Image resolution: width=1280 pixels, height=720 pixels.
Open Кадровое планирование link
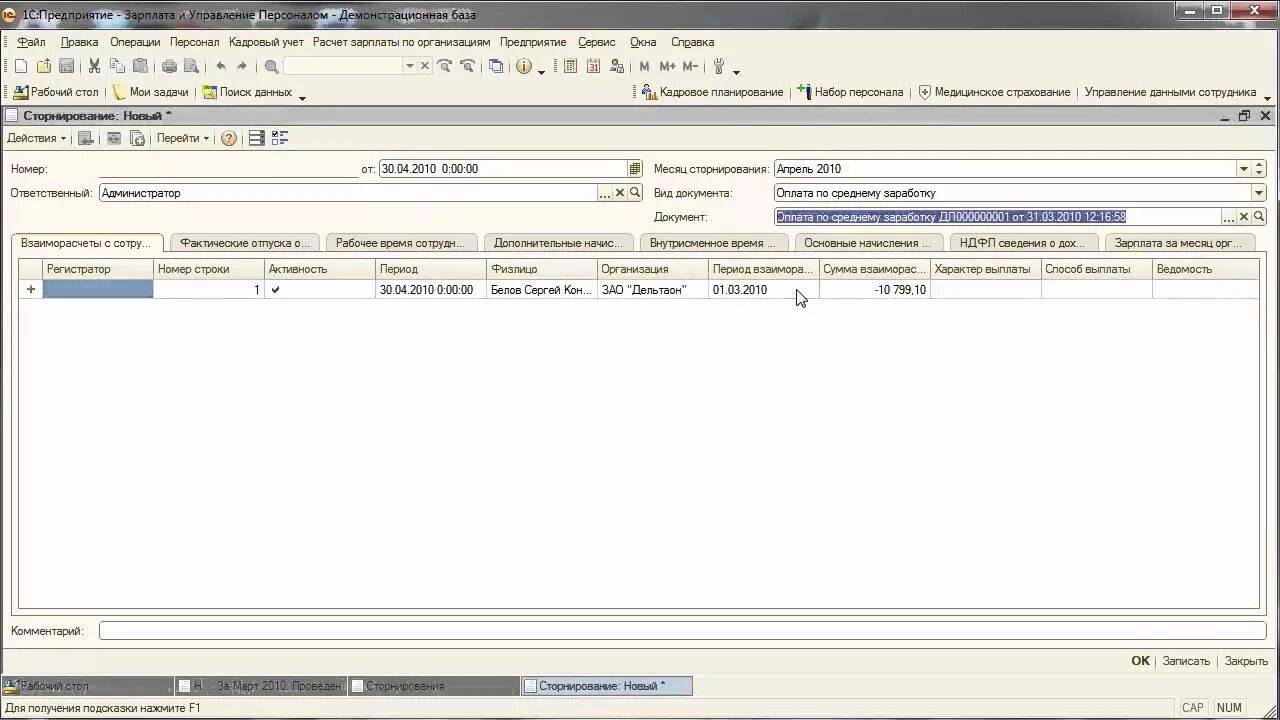(713, 92)
